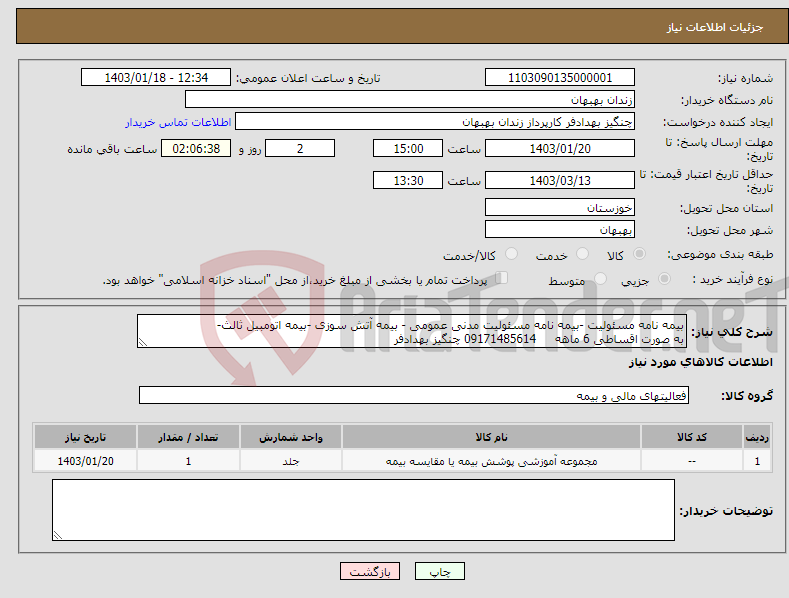The height and width of the screenshot is (598, 789).
Task: Click the need number field 1103090135000001
Action: tap(560, 78)
